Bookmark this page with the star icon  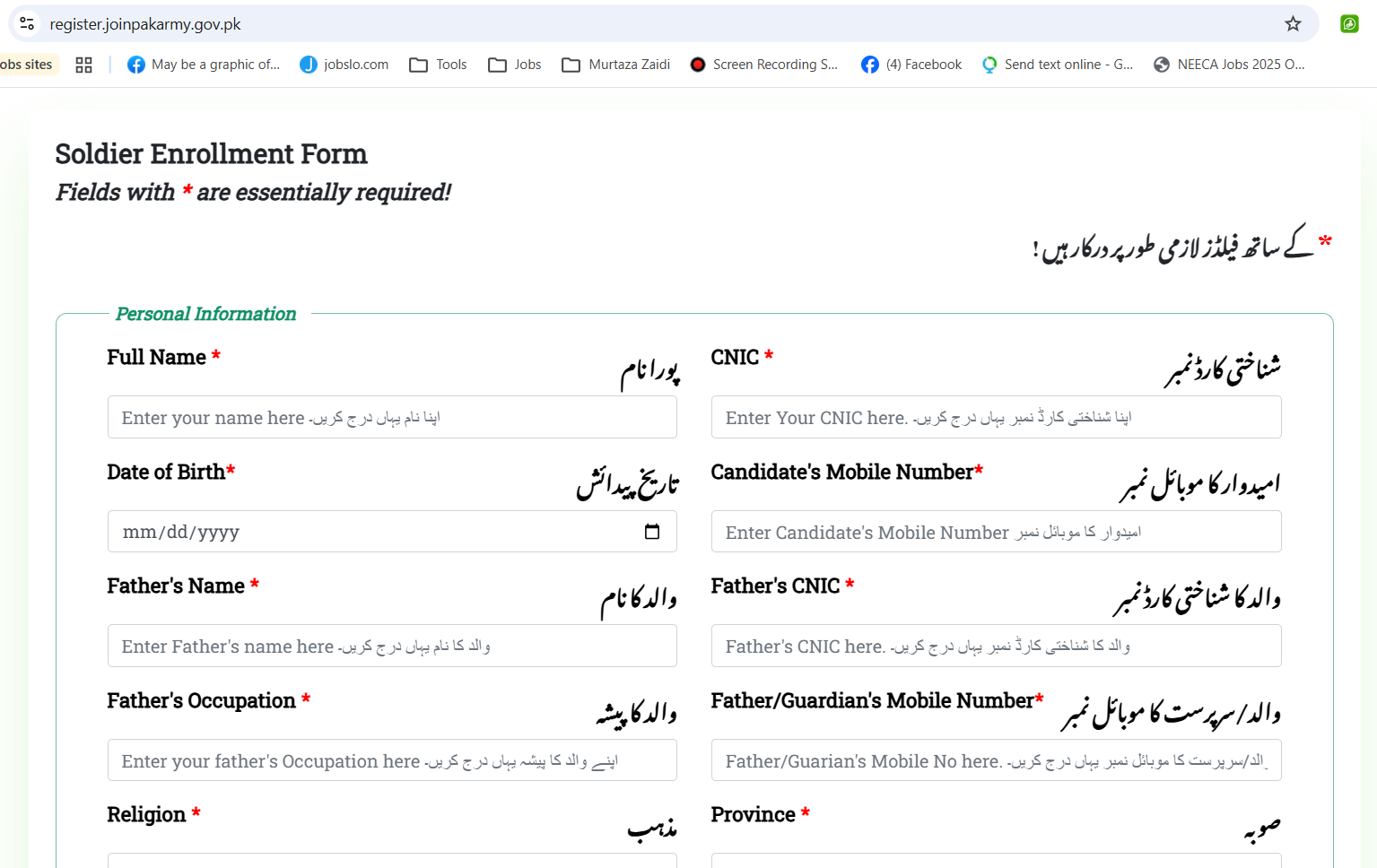point(1293,23)
